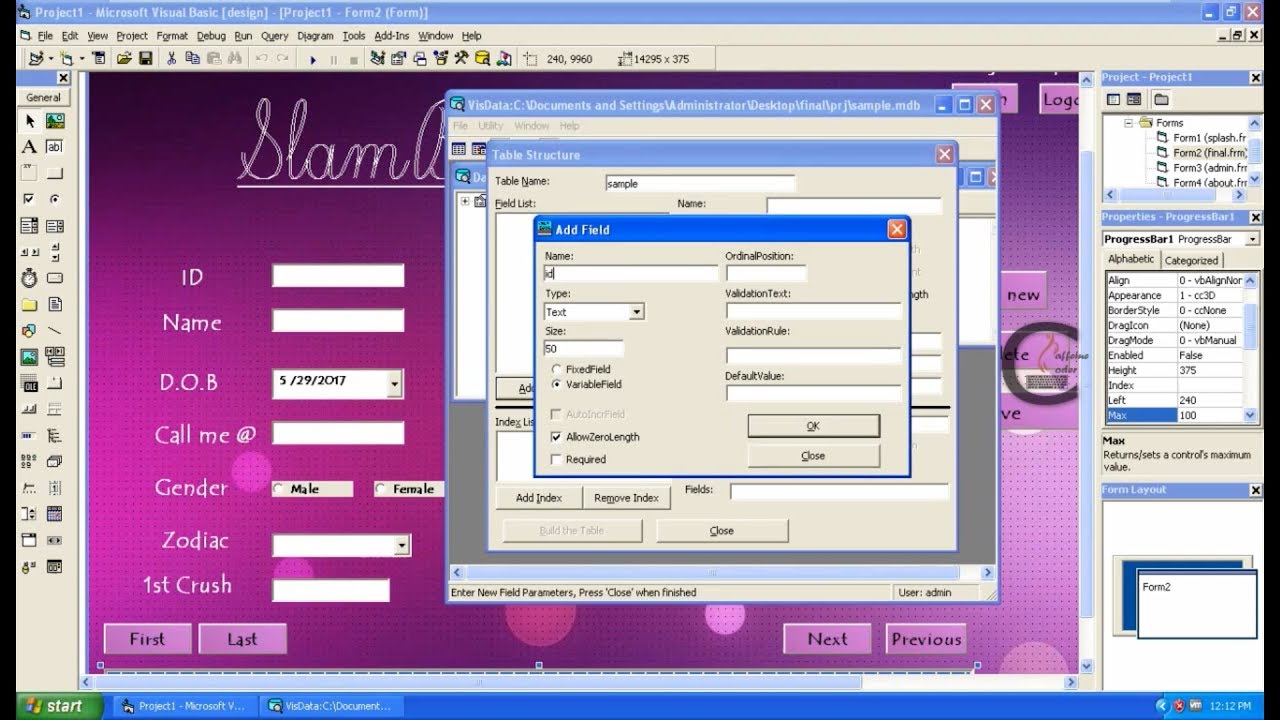Click View Code icon in Project panel
The image size is (1280, 720).
[1113, 99]
